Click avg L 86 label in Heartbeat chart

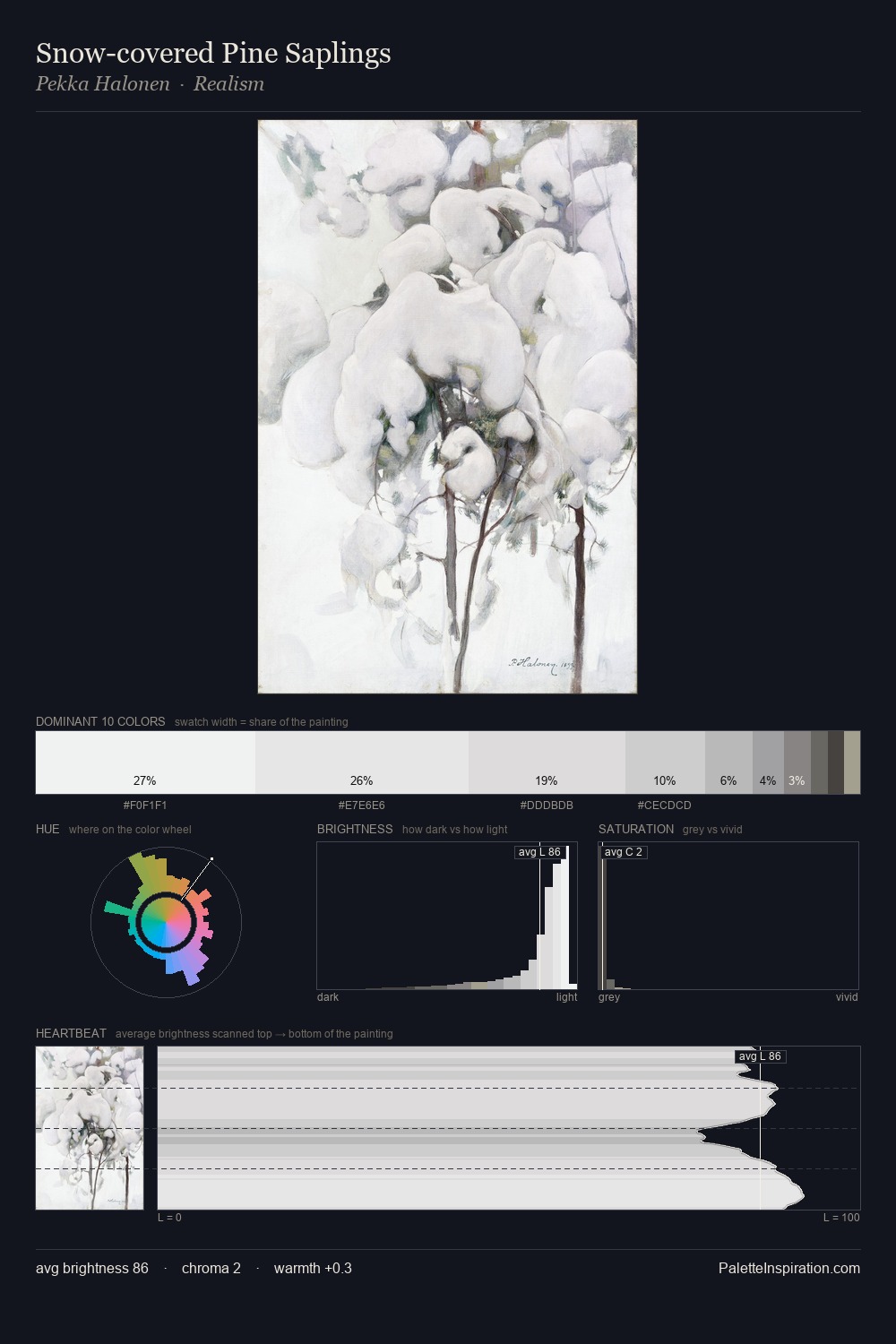760,1056
